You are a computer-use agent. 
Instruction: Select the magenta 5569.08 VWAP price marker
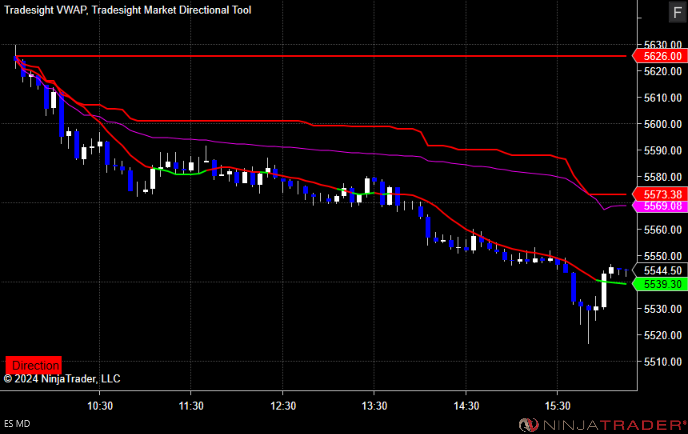pyautogui.click(x=661, y=206)
